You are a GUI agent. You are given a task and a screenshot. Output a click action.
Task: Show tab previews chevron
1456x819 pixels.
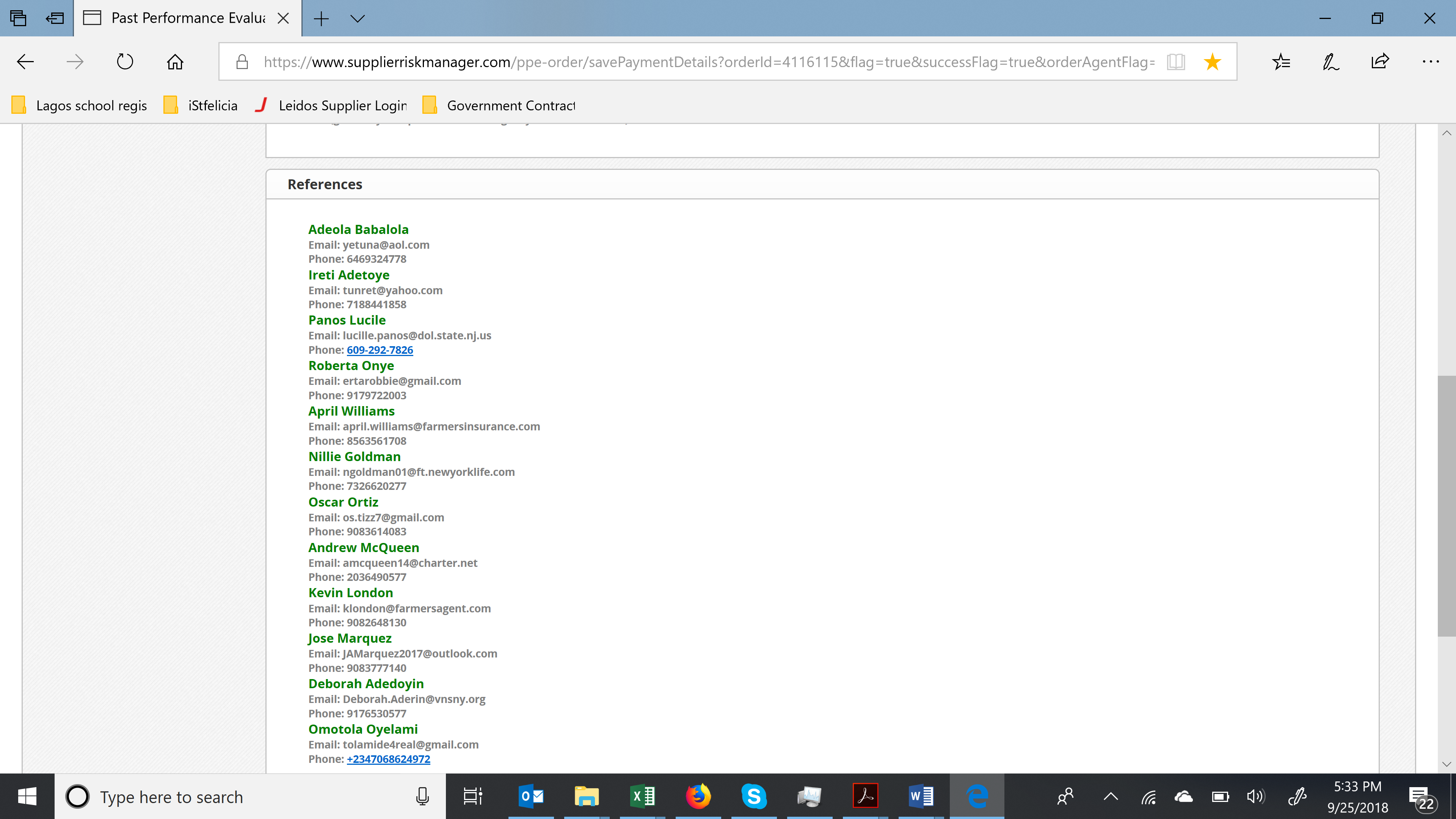tap(357, 19)
